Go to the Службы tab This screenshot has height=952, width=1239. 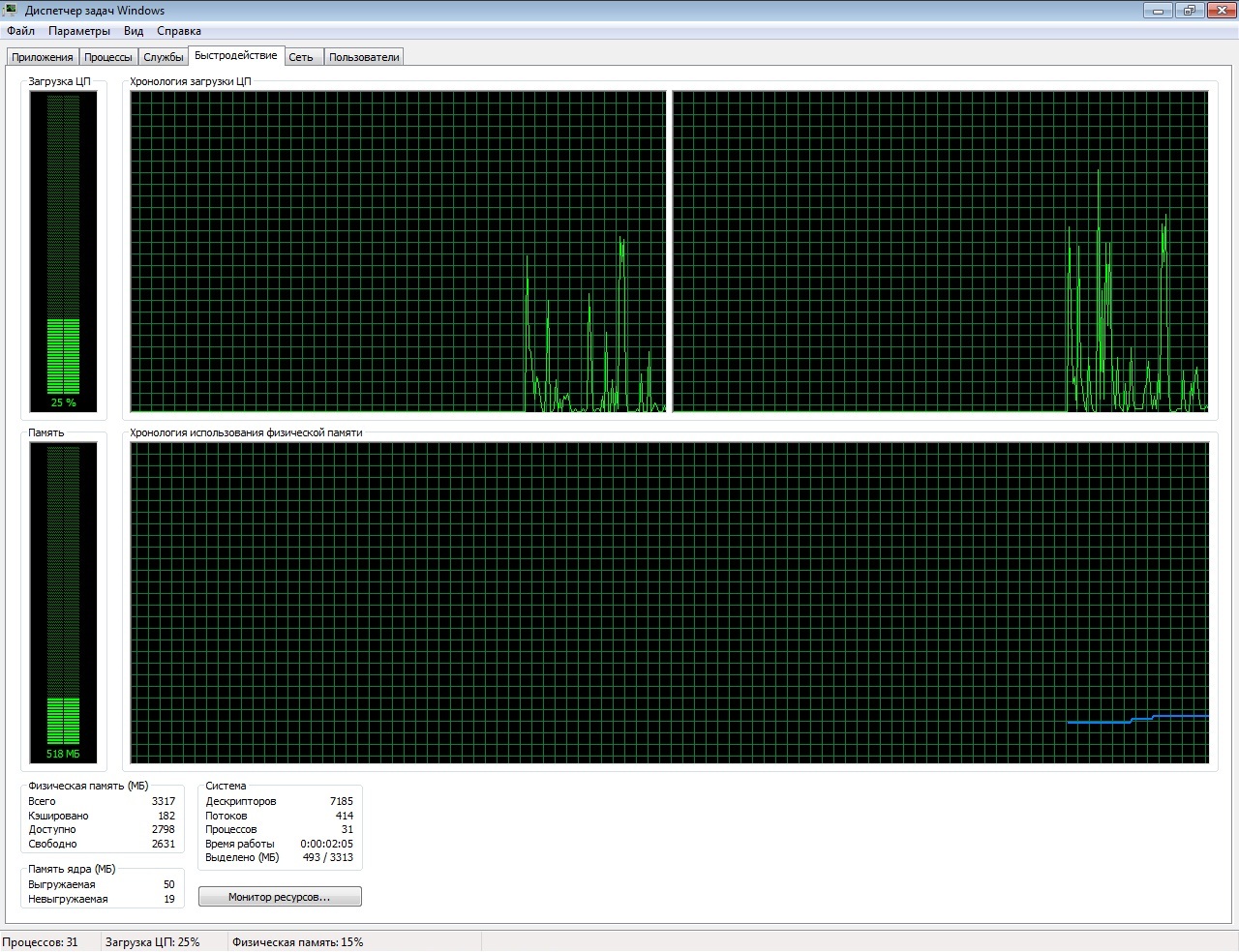164,57
